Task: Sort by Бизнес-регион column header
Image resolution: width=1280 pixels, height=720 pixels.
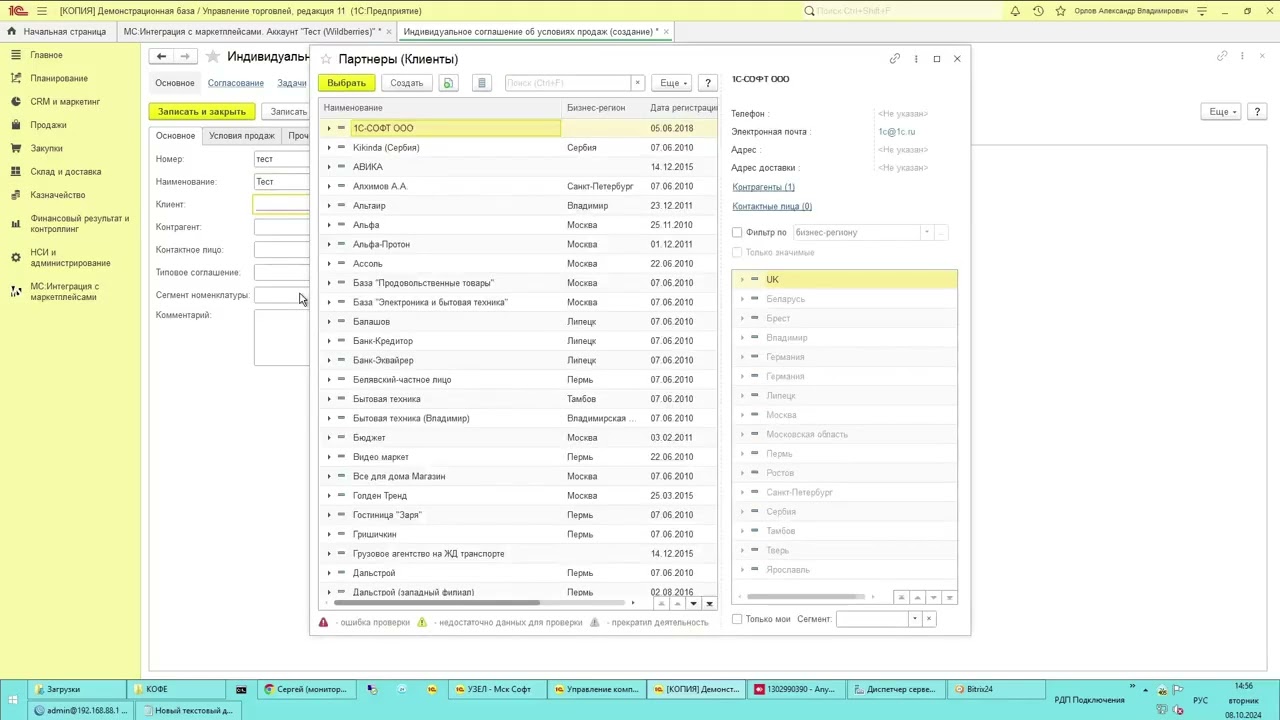Action: pyautogui.click(x=603, y=108)
